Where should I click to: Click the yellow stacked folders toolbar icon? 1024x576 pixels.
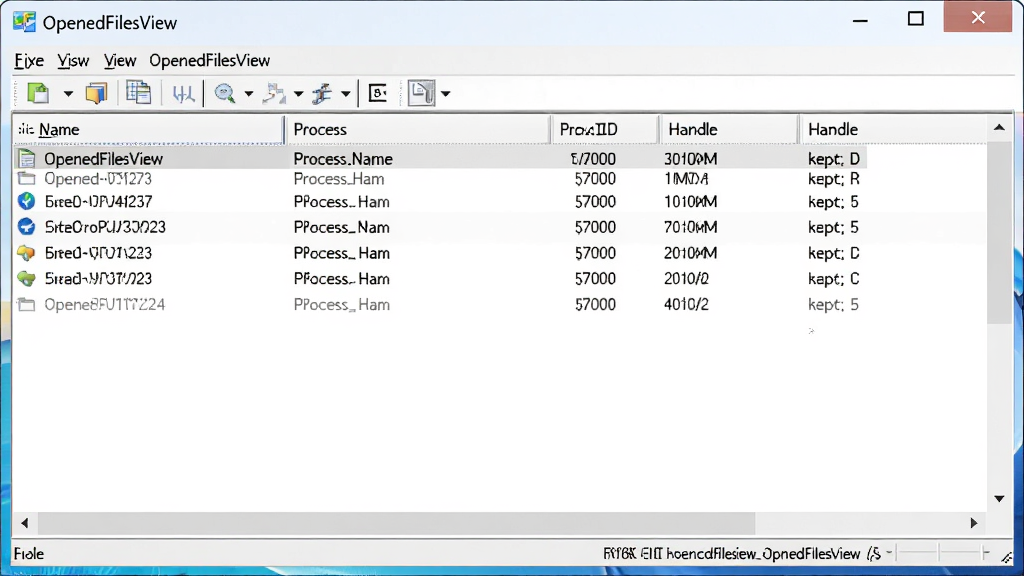pyautogui.click(x=96, y=93)
